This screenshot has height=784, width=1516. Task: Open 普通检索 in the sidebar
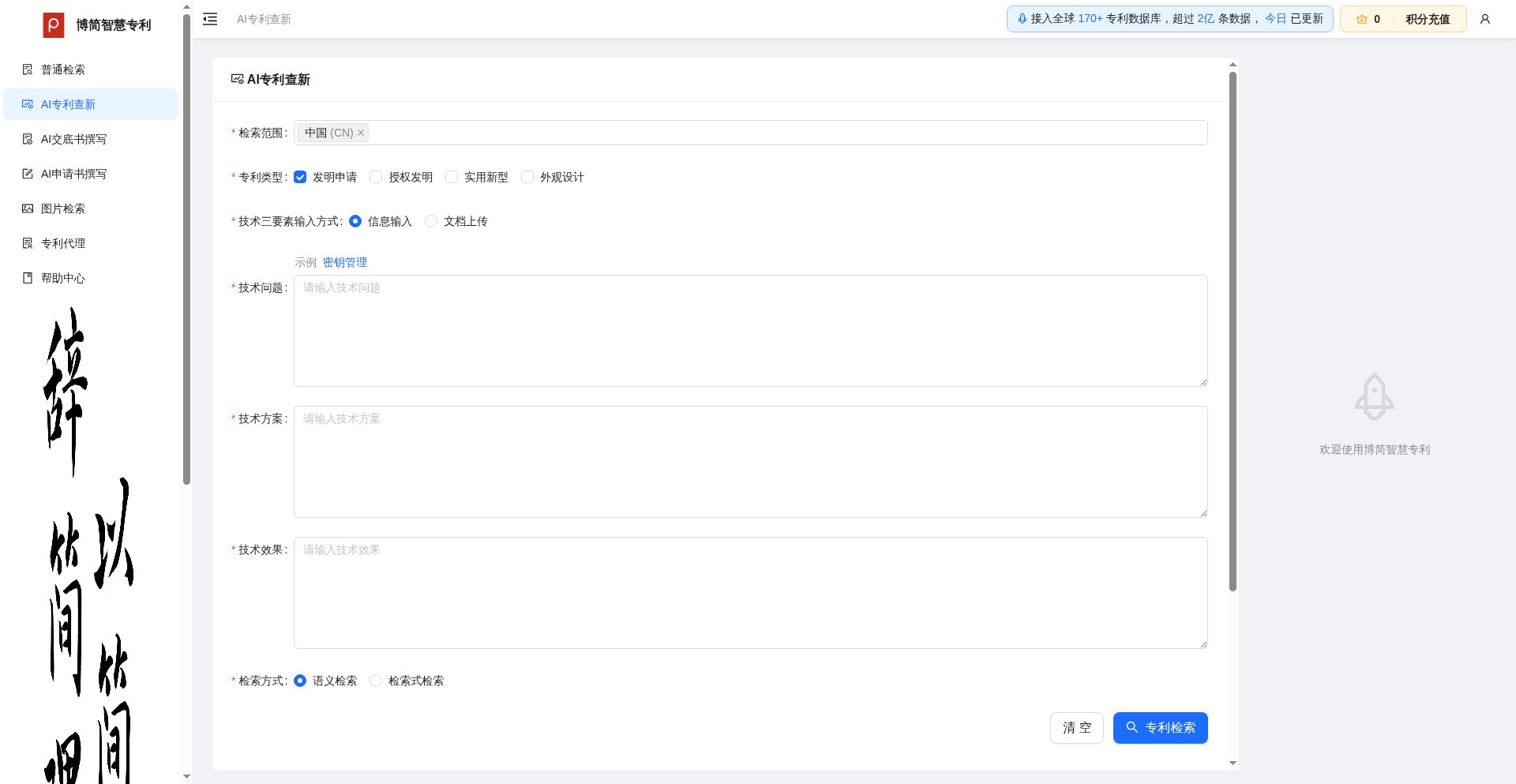coord(63,69)
